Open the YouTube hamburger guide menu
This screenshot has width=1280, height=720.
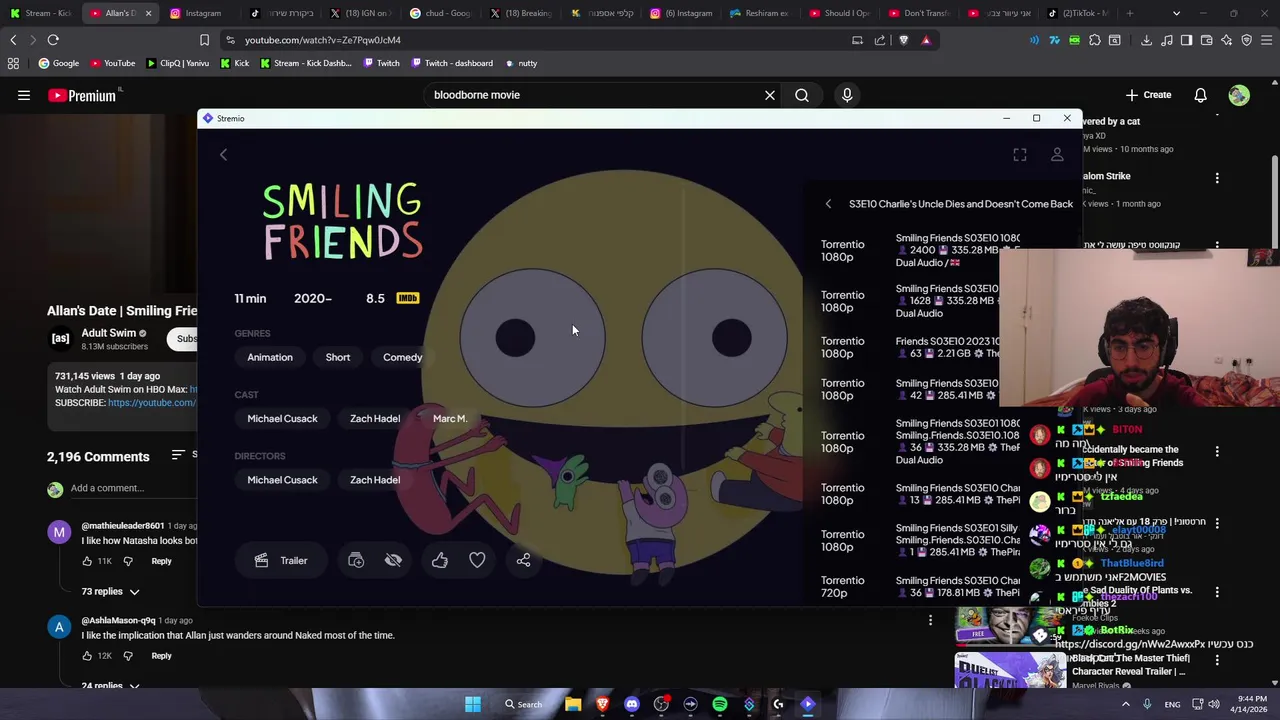point(24,95)
